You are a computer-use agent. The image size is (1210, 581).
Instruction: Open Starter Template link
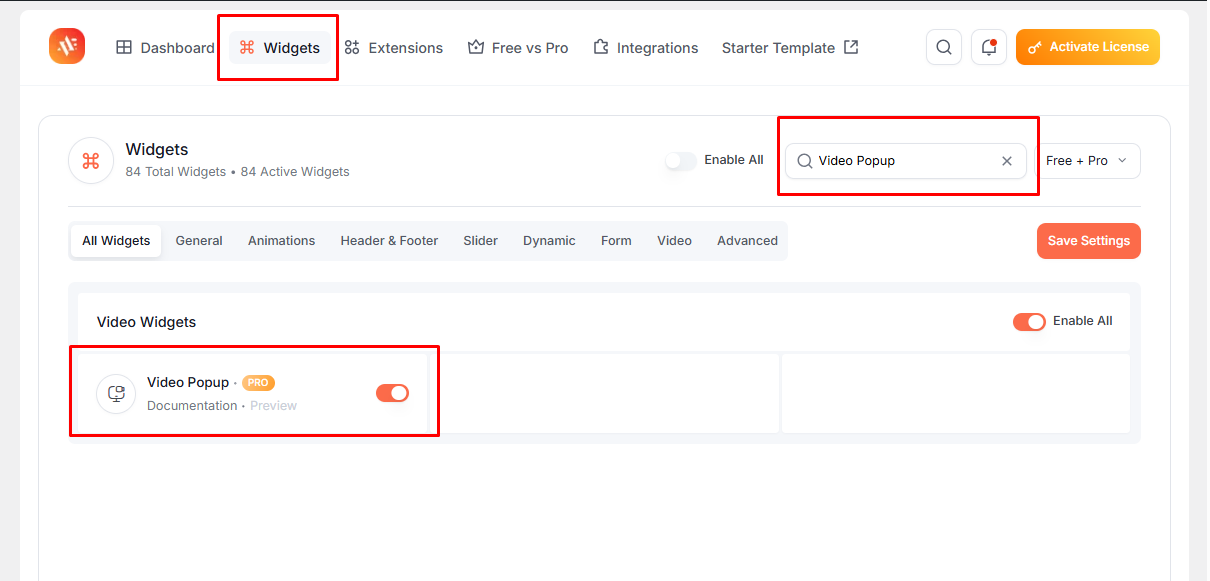(790, 48)
